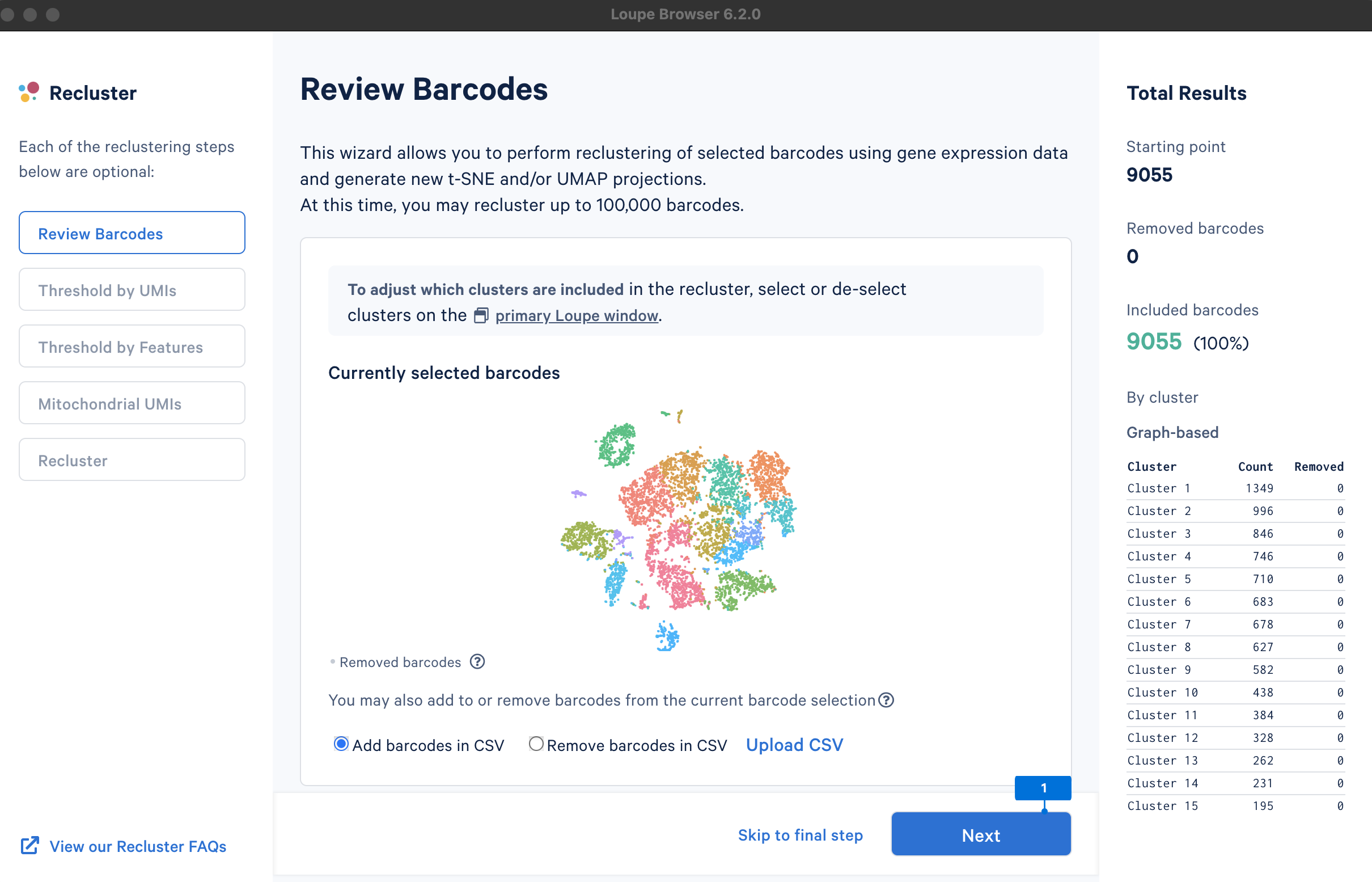1372x882 pixels.
Task: Click the blue tooltip marker labeled 1
Action: (x=1043, y=788)
